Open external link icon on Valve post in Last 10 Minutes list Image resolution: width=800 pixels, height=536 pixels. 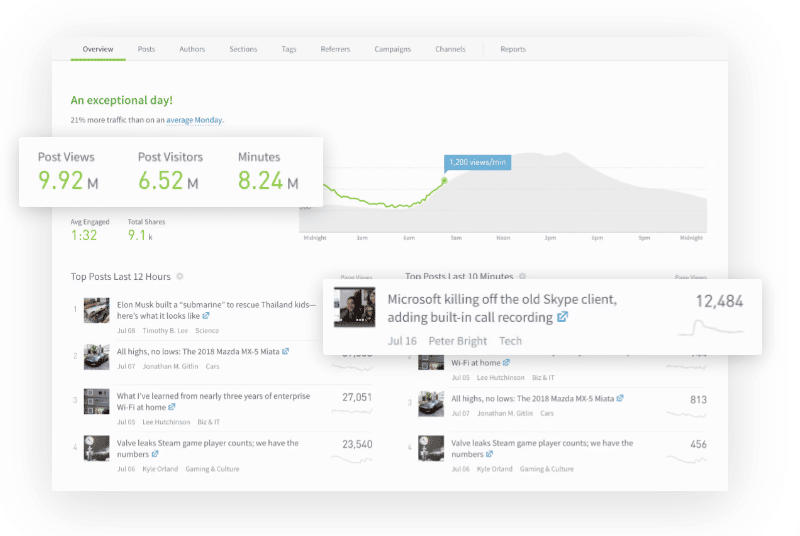(489, 454)
